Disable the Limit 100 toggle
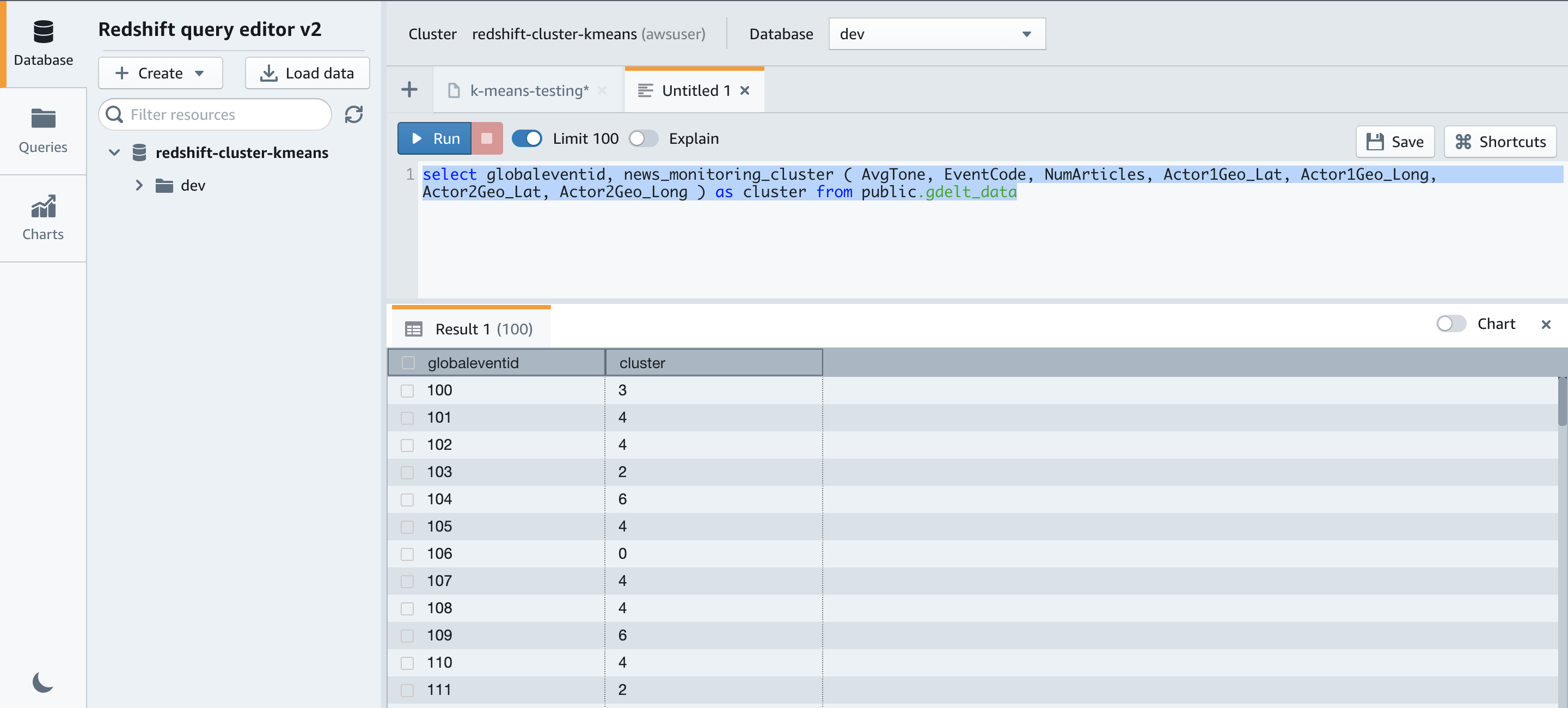This screenshot has height=708, width=1568. 526,138
